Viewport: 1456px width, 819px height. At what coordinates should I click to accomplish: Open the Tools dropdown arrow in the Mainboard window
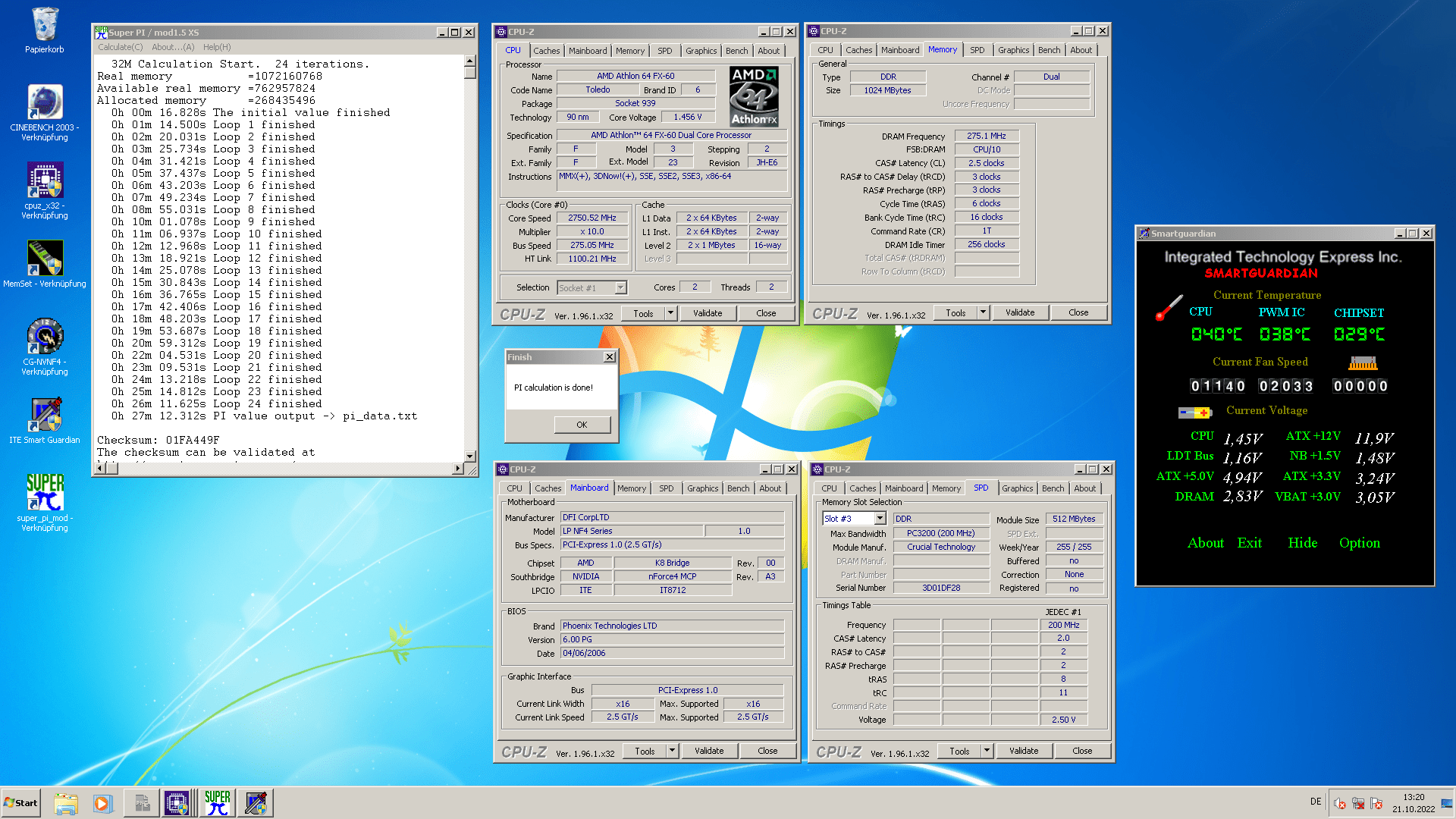coord(672,751)
